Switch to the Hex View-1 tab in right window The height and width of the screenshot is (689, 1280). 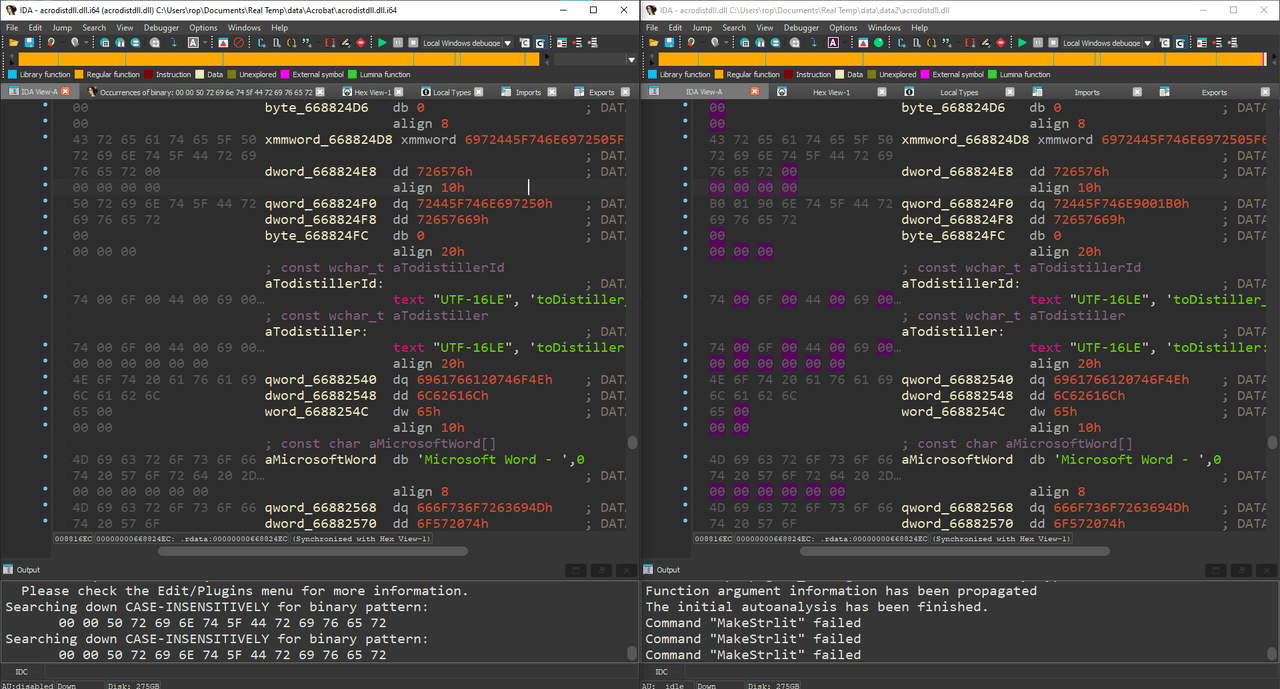(x=831, y=92)
